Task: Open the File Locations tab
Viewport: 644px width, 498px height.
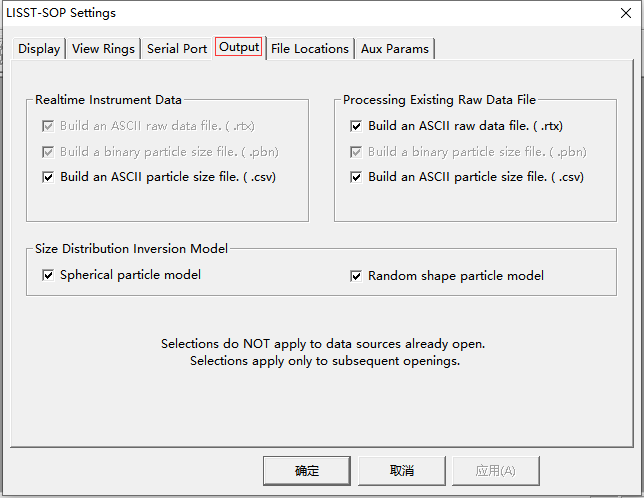Action: tap(310, 49)
